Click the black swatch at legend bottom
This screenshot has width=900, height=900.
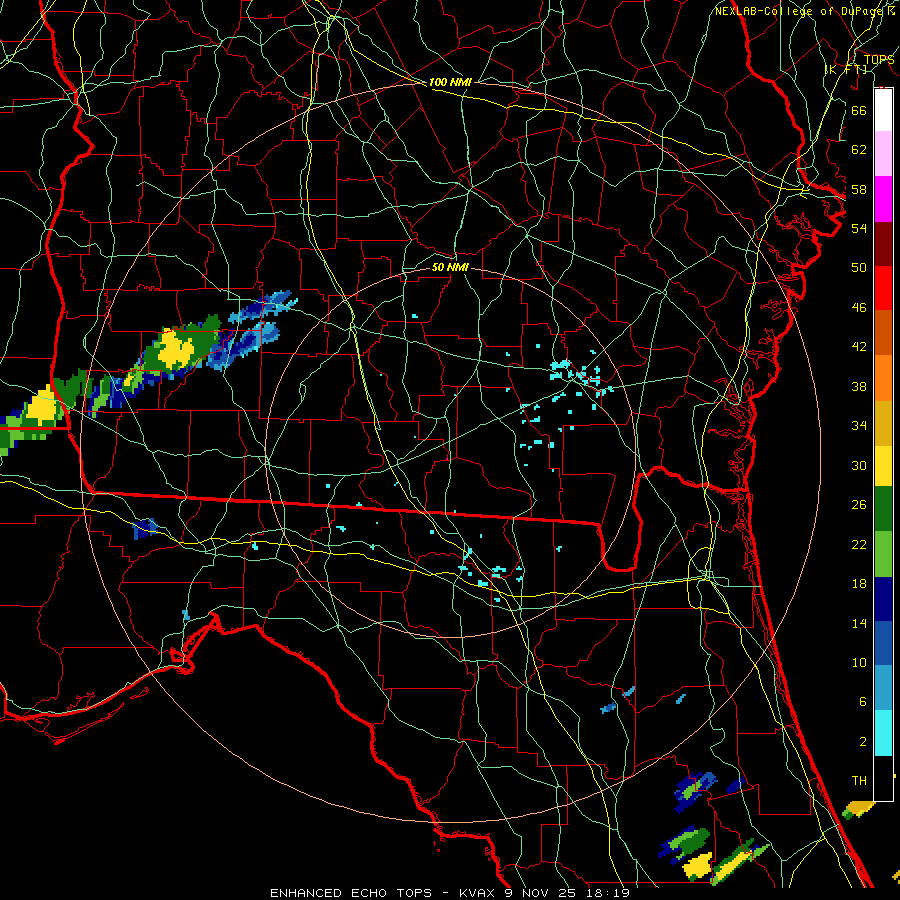point(883,778)
